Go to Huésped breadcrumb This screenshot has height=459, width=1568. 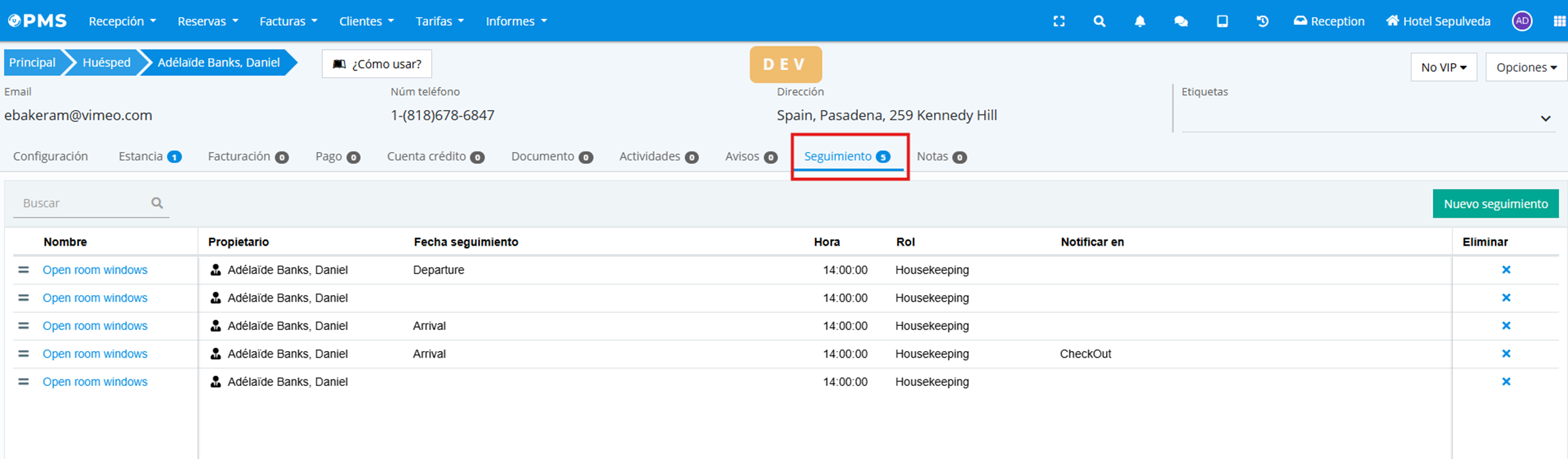[x=106, y=63]
